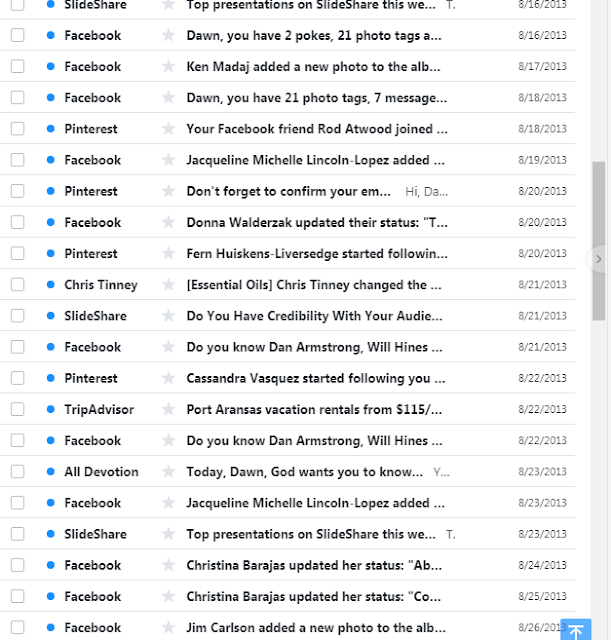611x640 pixels.
Task: Open 'Cassandra Vasquez started following you' email
Action: point(315,378)
